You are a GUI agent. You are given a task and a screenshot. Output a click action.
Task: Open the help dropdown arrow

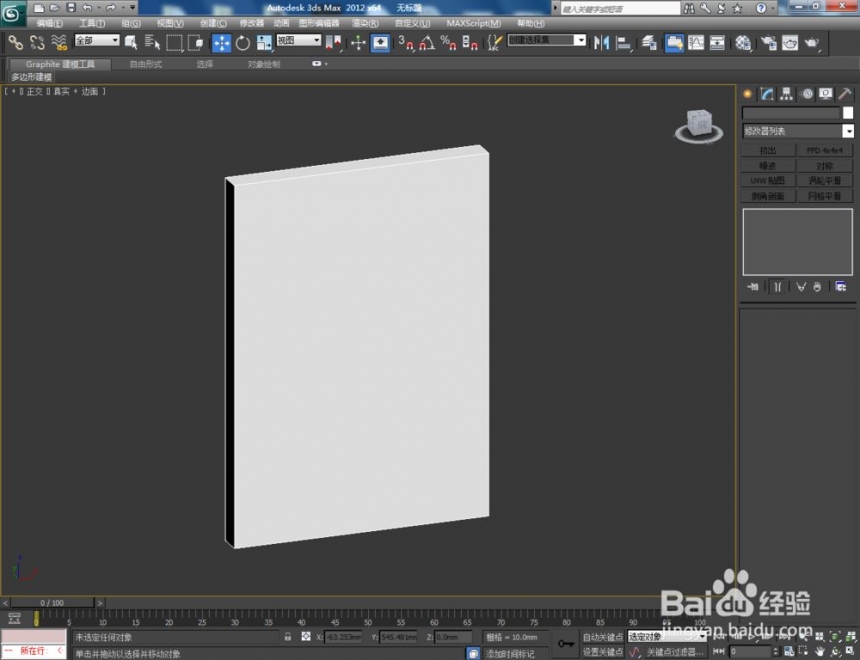[772, 8]
